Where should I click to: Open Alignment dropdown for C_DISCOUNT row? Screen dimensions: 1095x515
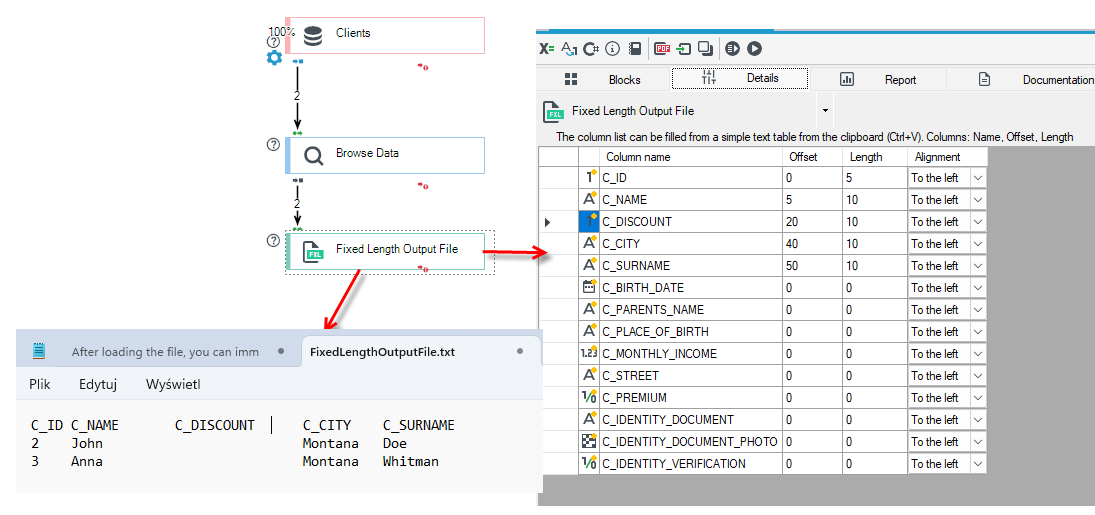tap(978, 222)
